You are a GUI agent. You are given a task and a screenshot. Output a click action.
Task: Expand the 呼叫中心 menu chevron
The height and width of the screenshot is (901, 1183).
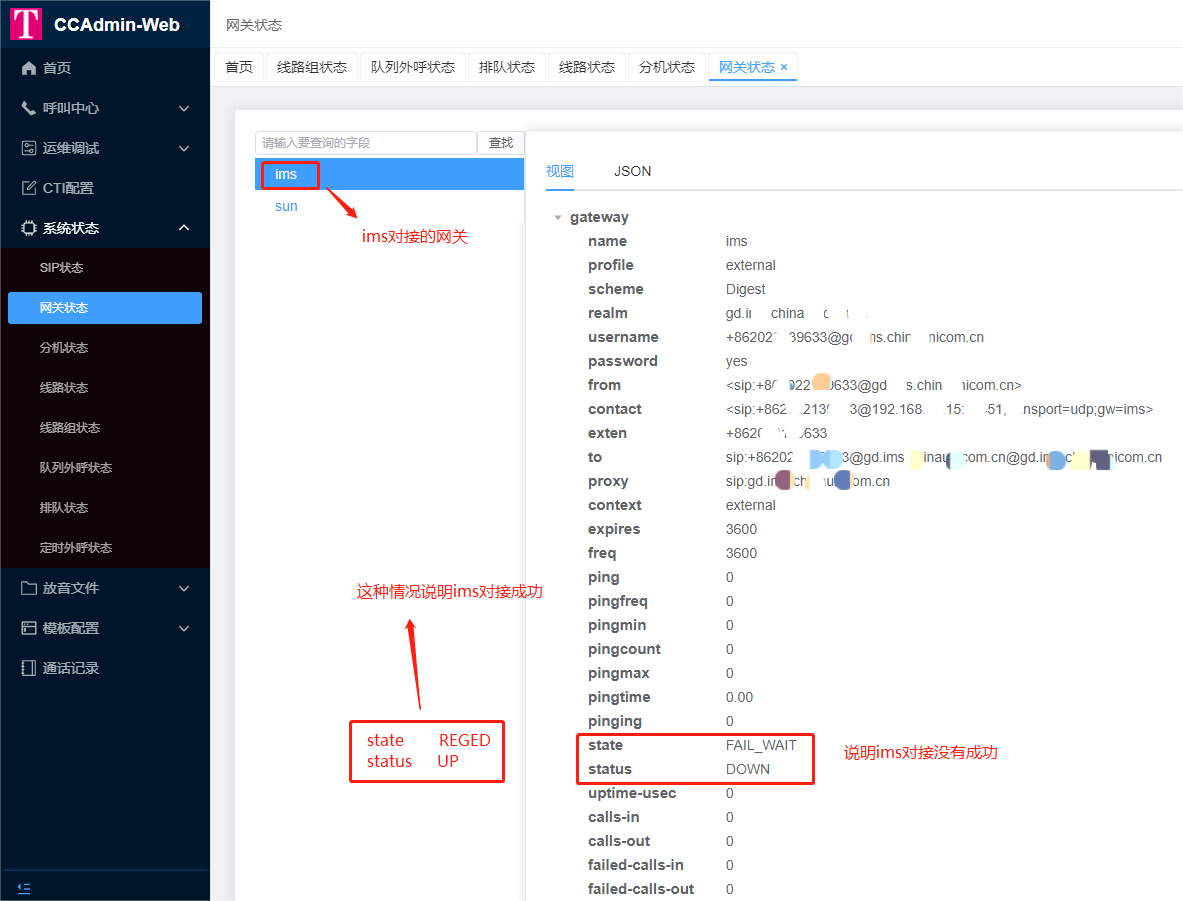[x=184, y=108]
